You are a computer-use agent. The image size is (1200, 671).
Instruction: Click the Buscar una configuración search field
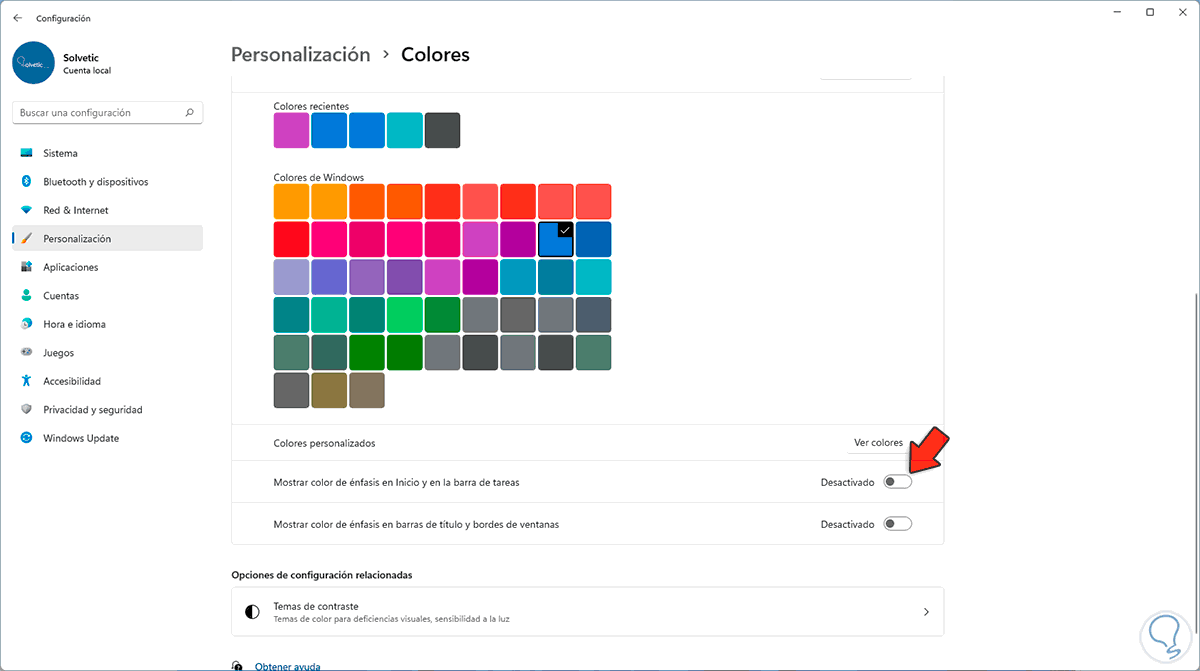[x=98, y=113]
